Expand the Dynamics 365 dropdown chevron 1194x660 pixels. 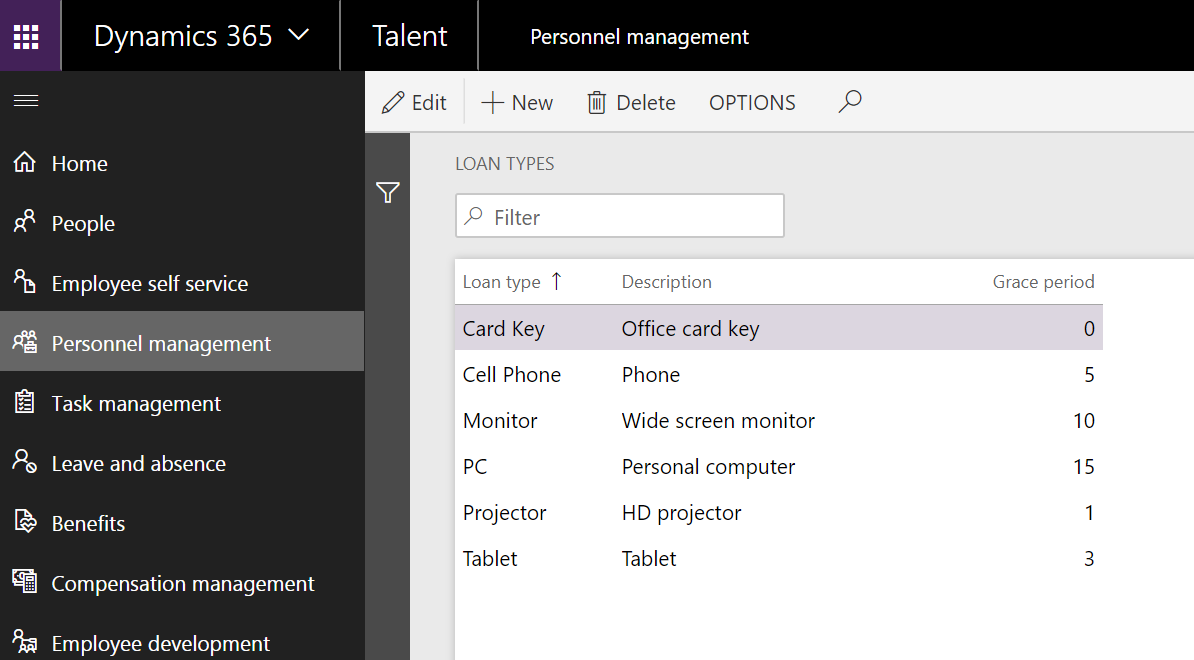click(298, 36)
